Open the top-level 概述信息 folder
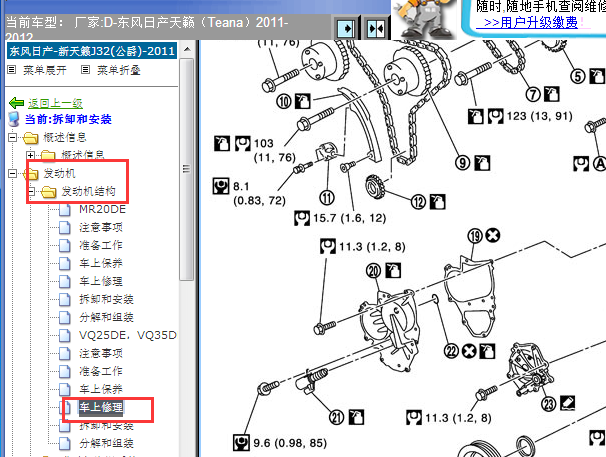The width and height of the screenshot is (606, 457). 65,137
